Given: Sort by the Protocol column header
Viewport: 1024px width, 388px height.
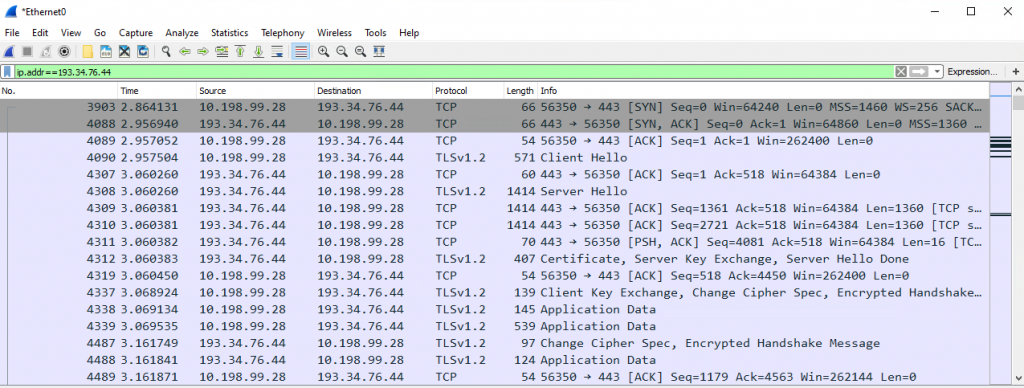Looking at the screenshot, I should click(x=468, y=91).
